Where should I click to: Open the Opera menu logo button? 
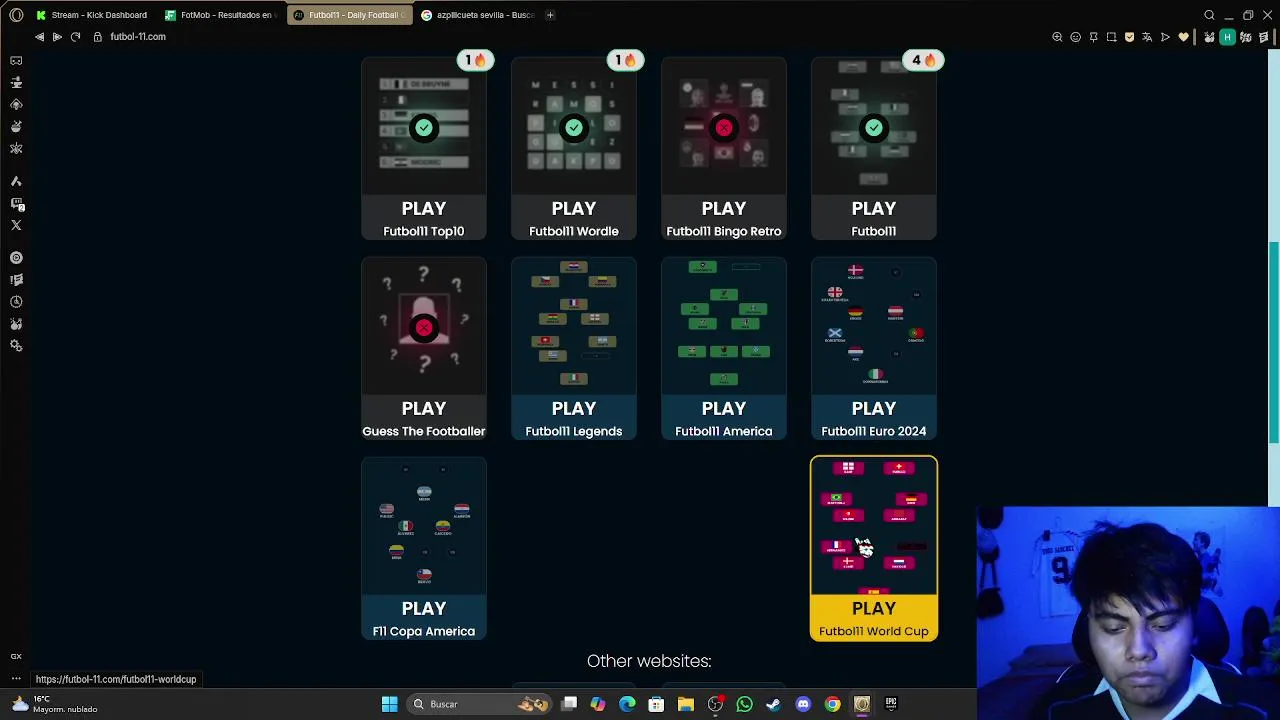16,15
